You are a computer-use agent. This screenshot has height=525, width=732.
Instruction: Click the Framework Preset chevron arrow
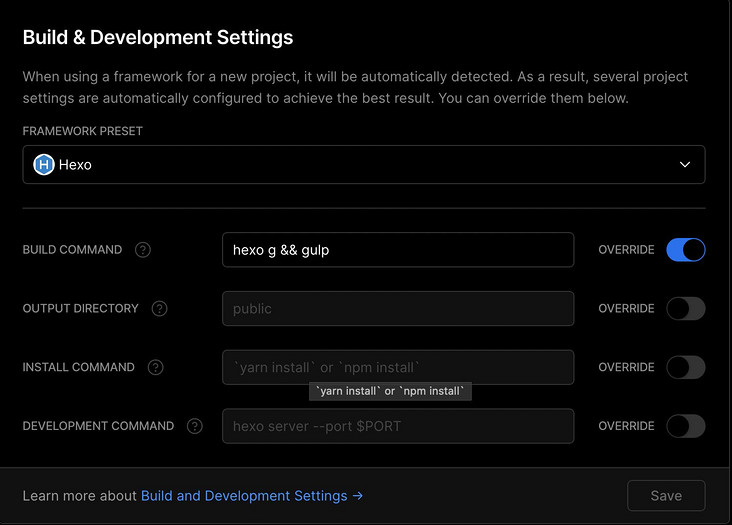685,165
